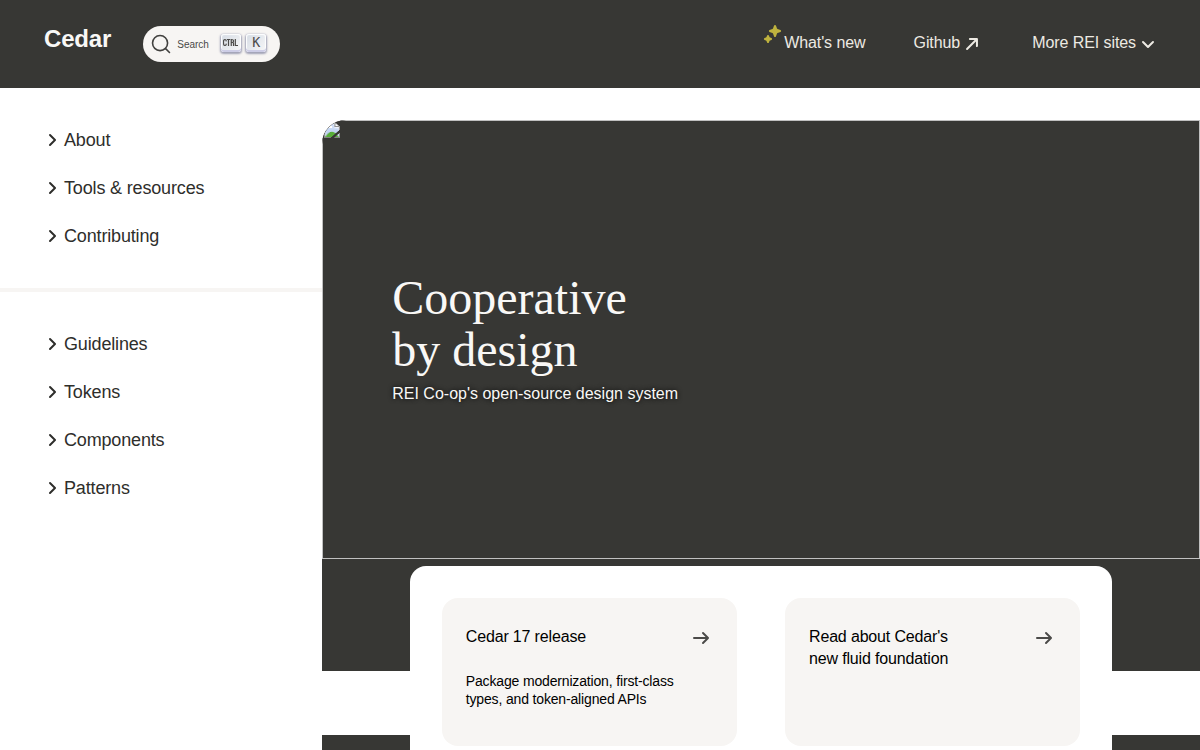The height and width of the screenshot is (750, 1200).
Task: Select About in the sidebar
Action: (87, 140)
